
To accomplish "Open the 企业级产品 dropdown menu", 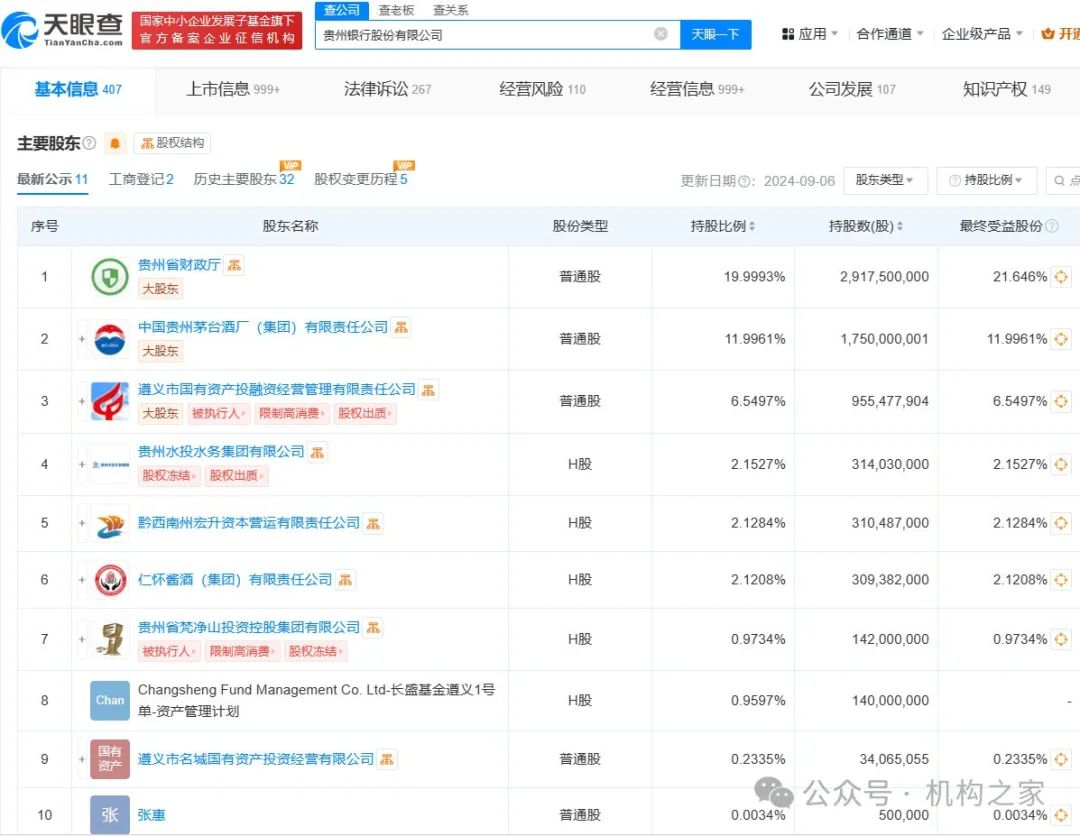I will pyautogui.click(x=982, y=34).
